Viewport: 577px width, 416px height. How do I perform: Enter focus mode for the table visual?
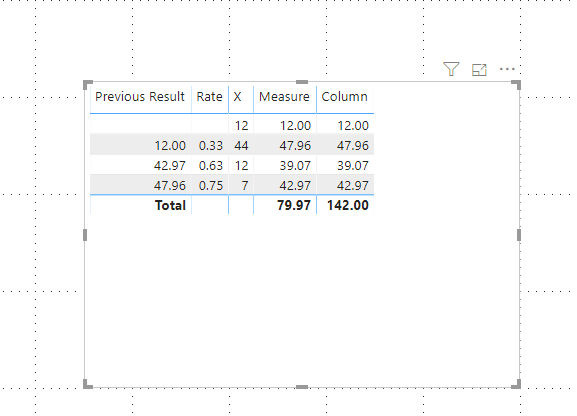point(479,70)
